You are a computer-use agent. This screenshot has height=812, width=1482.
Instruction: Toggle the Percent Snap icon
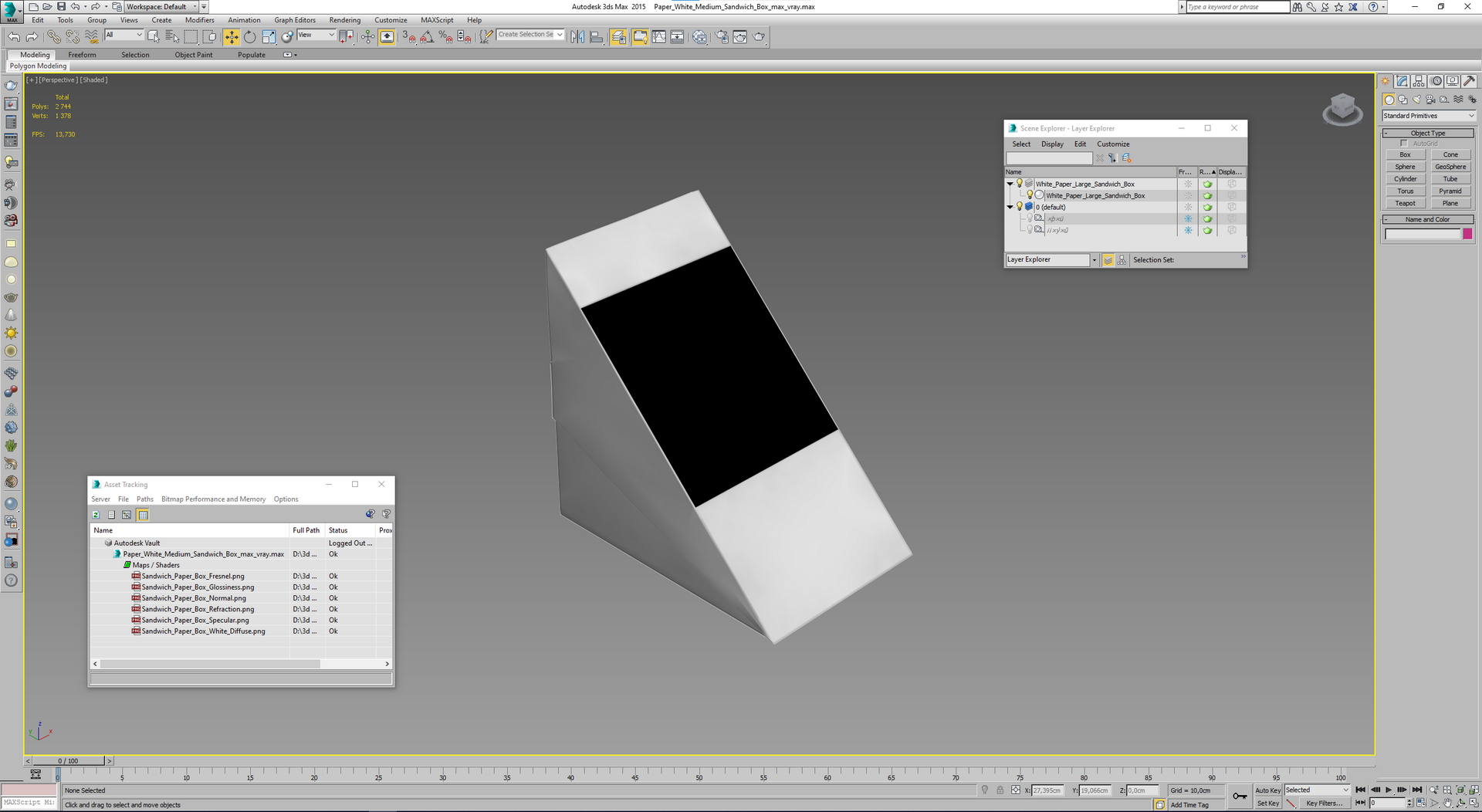coord(445,37)
